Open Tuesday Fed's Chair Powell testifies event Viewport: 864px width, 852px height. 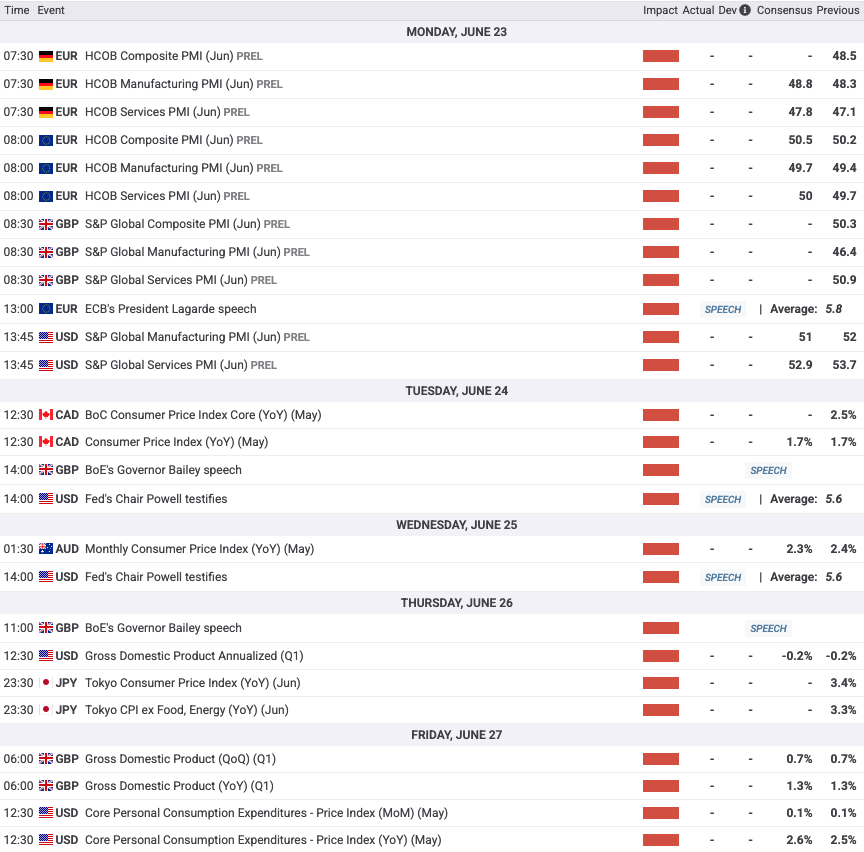tap(156, 499)
